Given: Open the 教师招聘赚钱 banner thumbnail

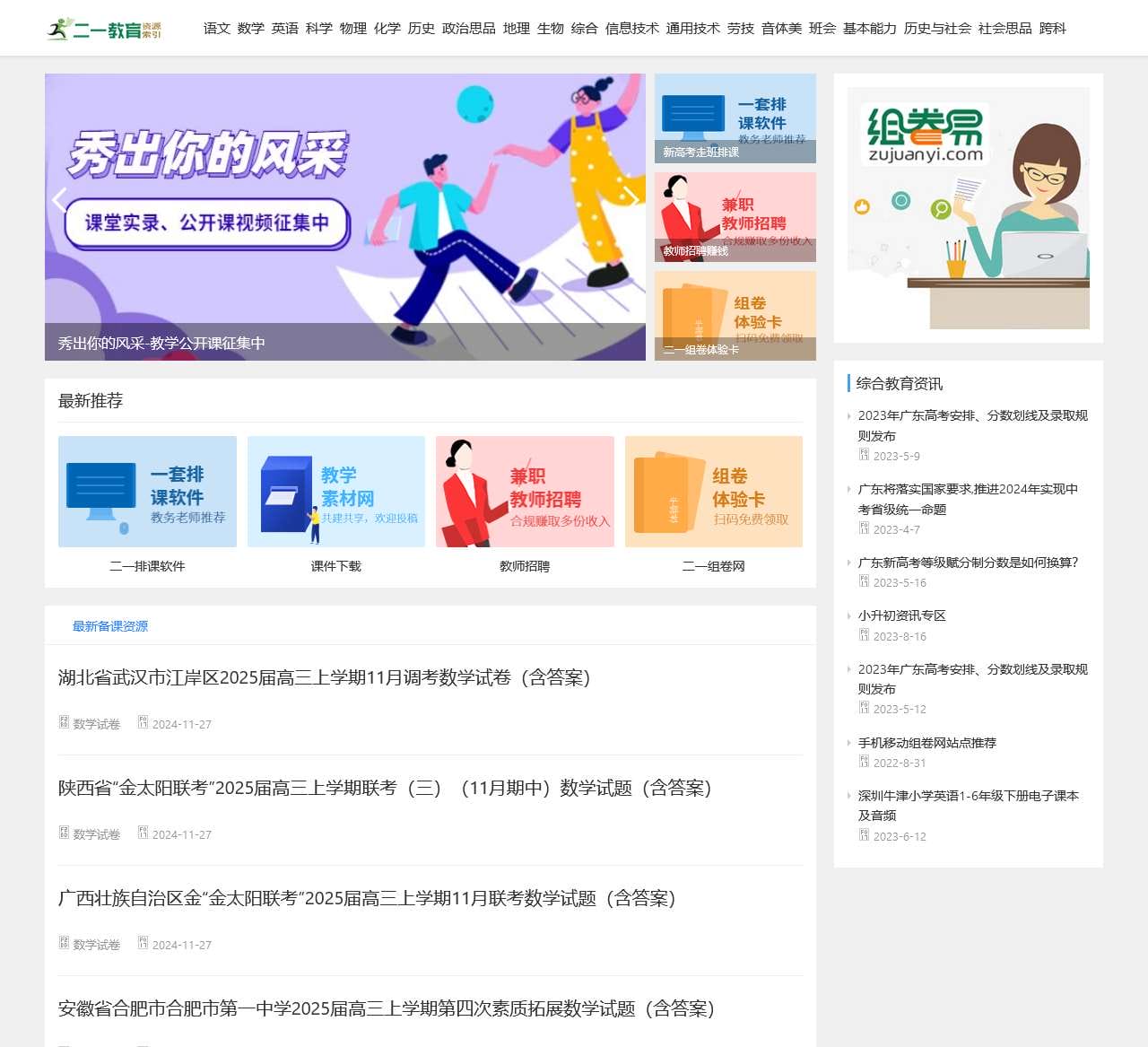Looking at the screenshot, I should click(735, 217).
